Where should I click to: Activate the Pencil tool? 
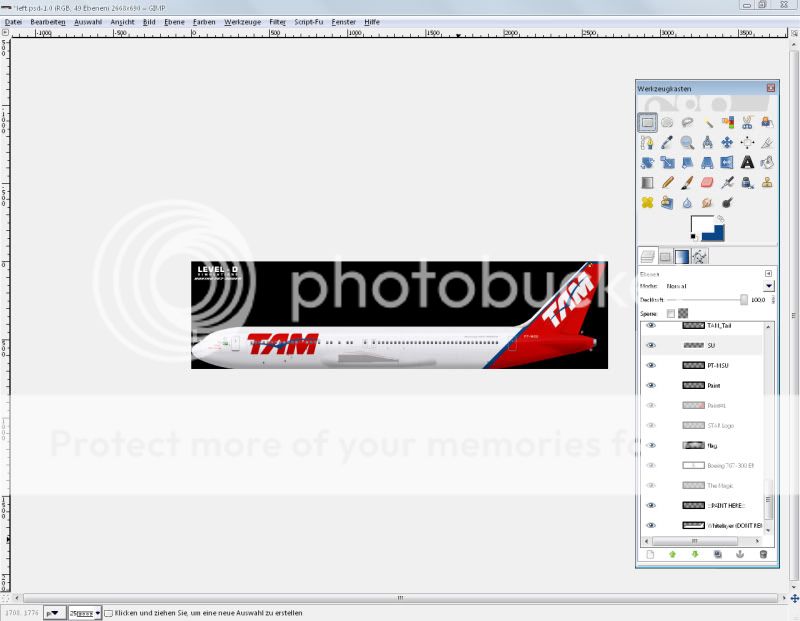click(x=667, y=182)
